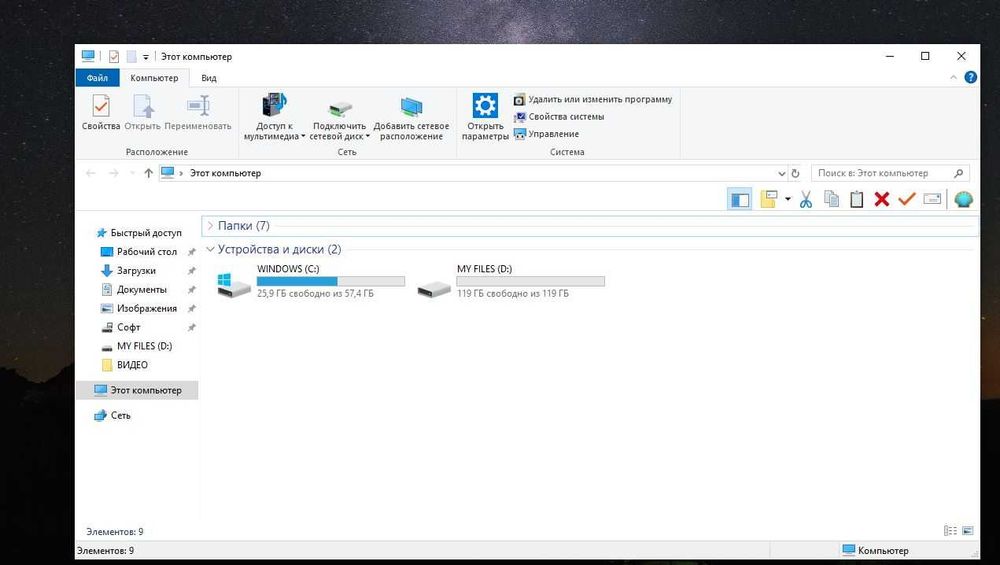This screenshot has height=565, width=1000.
Task: Open recent locations dropdown arrow
Action: click(x=132, y=173)
